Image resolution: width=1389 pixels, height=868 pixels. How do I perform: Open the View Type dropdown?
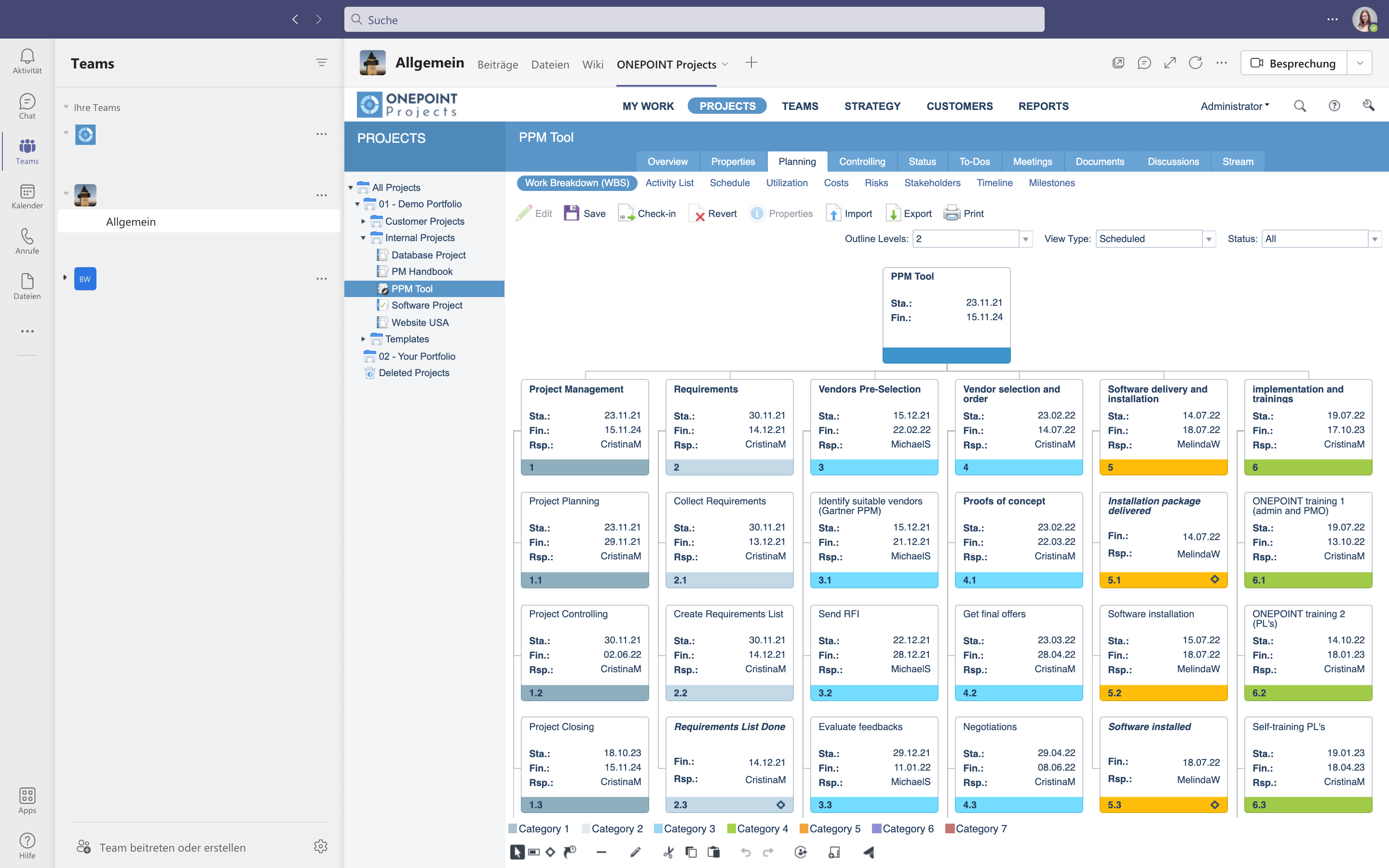(1209, 239)
